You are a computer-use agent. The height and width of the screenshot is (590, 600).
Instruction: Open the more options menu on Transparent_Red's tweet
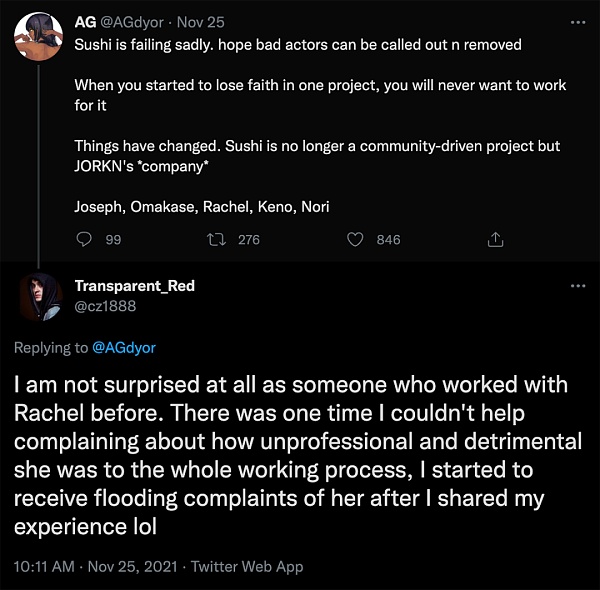pos(577,286)
